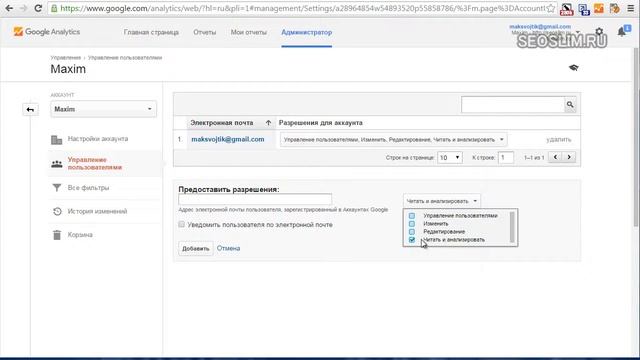Click the graduation cap help icon
640x360 pixels.
tap(573, 67)
